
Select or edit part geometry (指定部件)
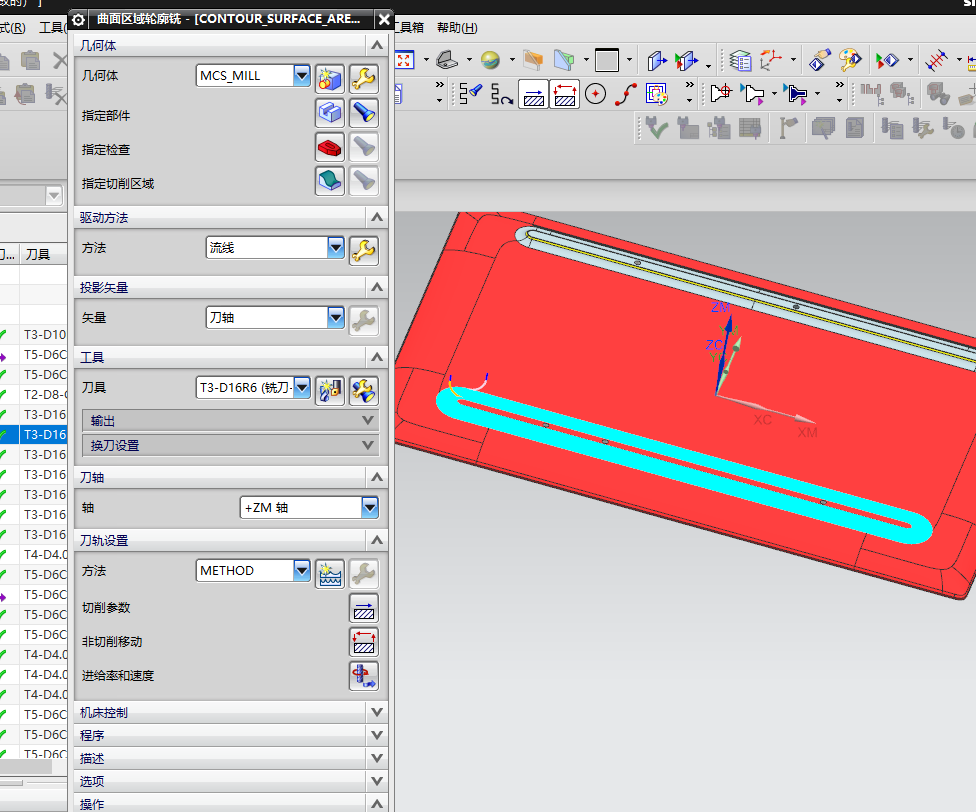click(x=330, y=113)
